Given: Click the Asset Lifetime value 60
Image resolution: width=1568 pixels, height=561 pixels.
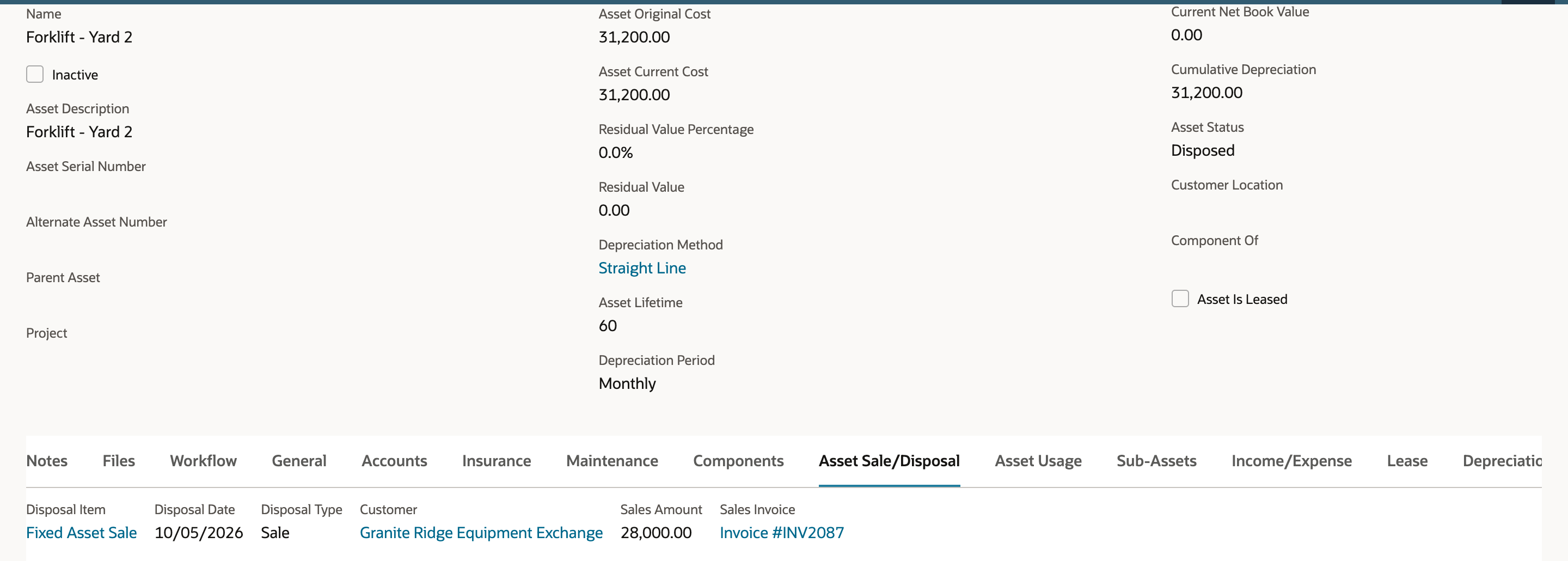Looking at the screenshot, I should [x=608, y=326].
